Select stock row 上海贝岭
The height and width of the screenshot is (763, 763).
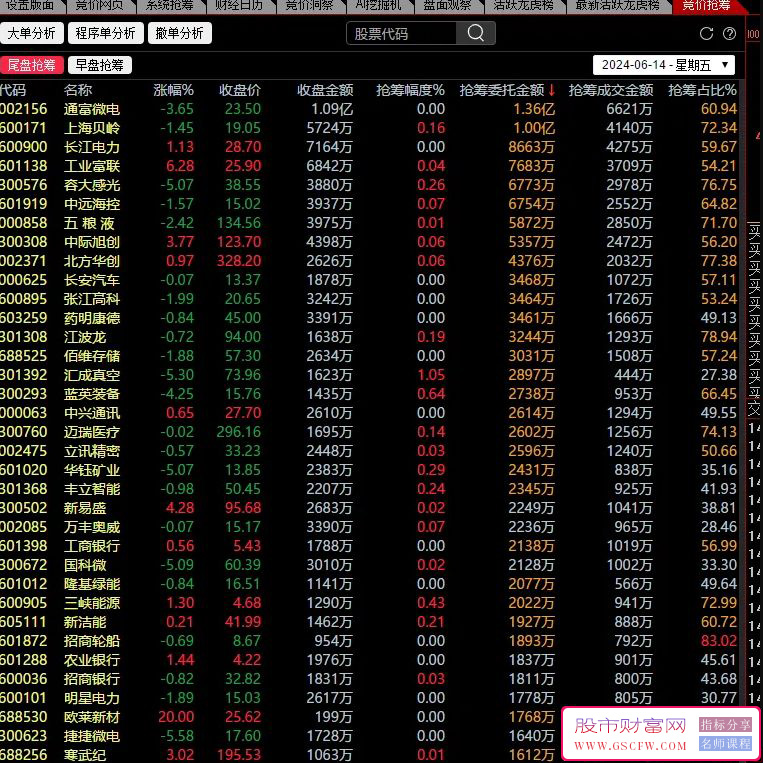click(x=368, y=128)
